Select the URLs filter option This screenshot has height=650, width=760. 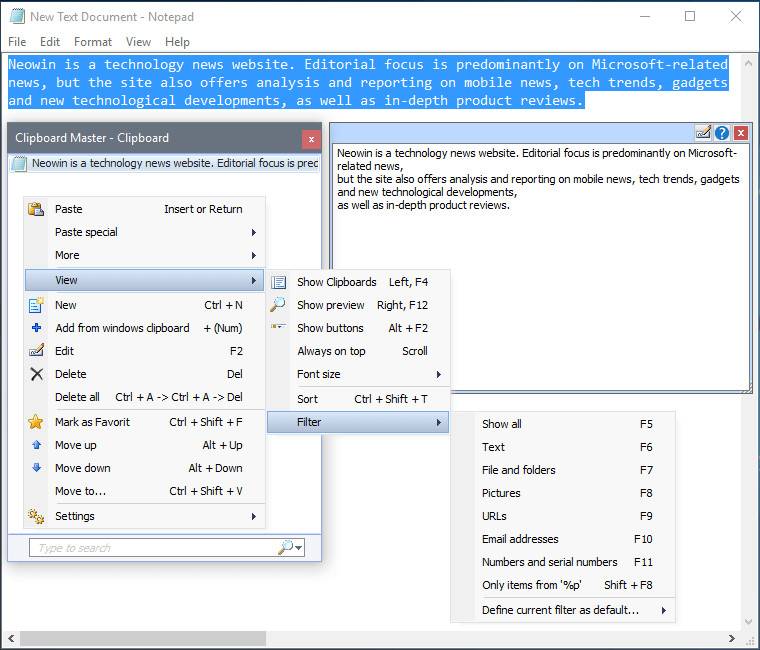(x=494, y=516)
